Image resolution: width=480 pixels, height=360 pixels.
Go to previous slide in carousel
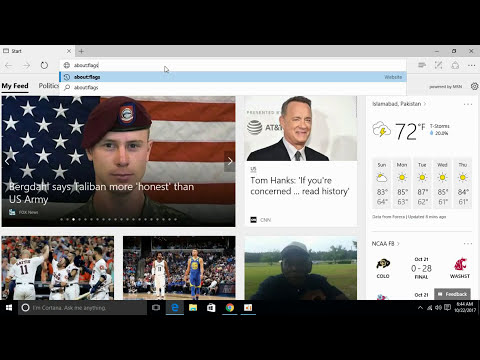pyautogui.click(x=7, y=162)
